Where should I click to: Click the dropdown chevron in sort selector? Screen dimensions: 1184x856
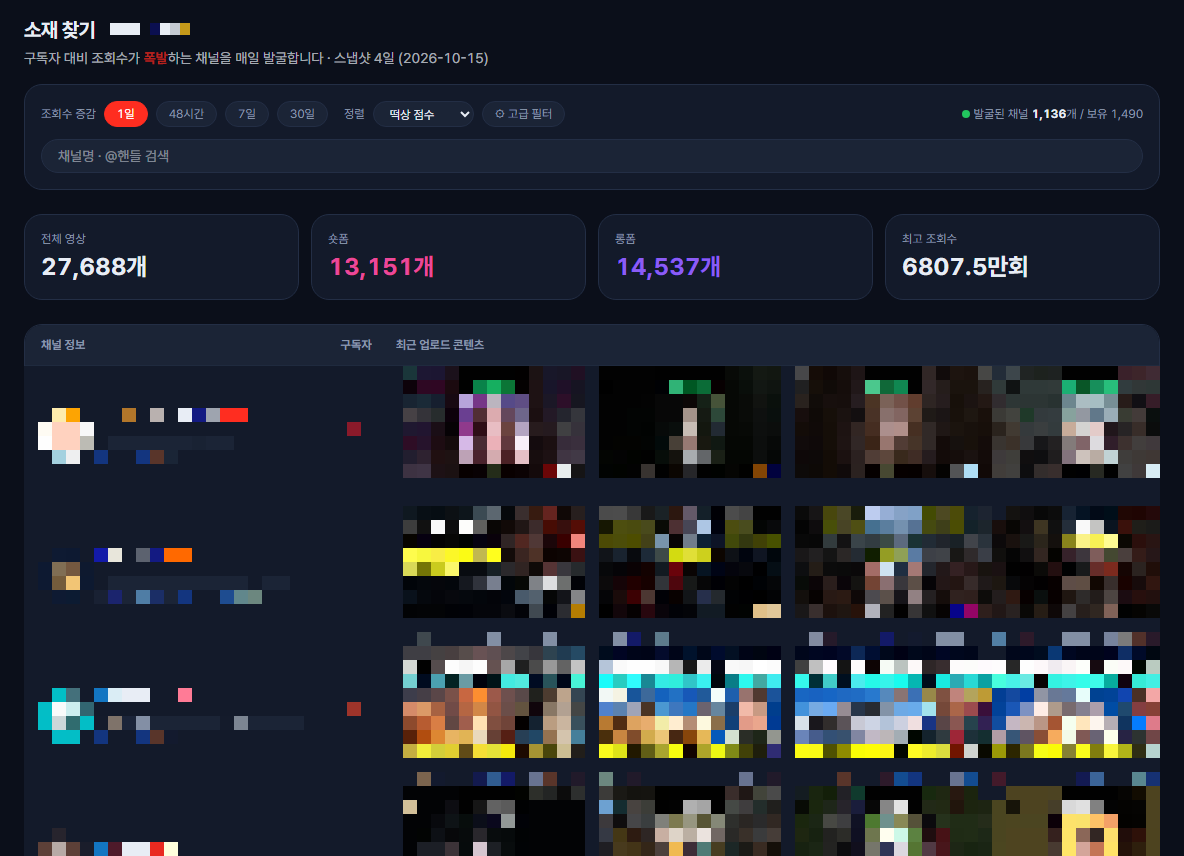point(464,114)
